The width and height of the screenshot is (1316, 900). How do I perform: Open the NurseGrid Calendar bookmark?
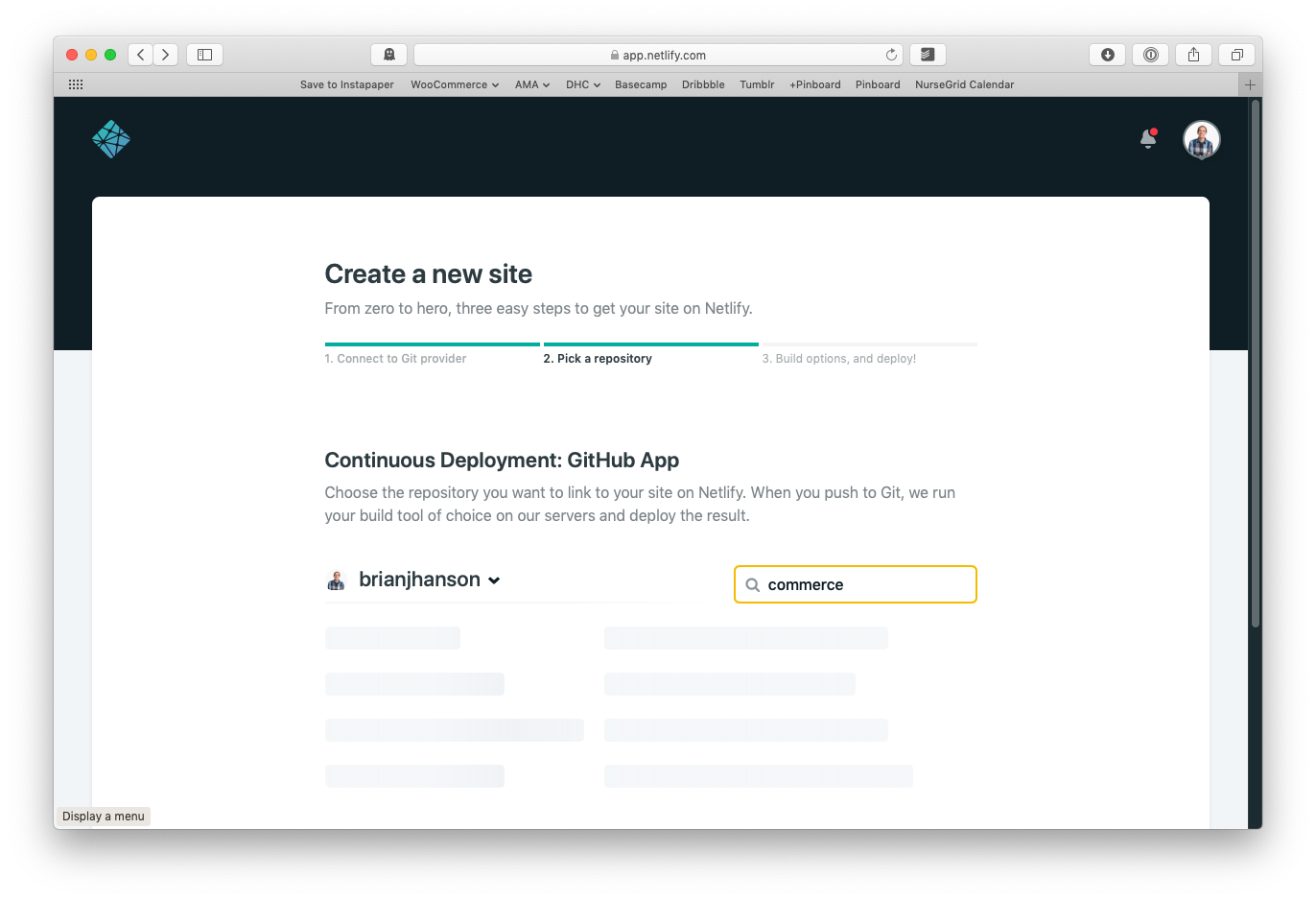[965, 84]
